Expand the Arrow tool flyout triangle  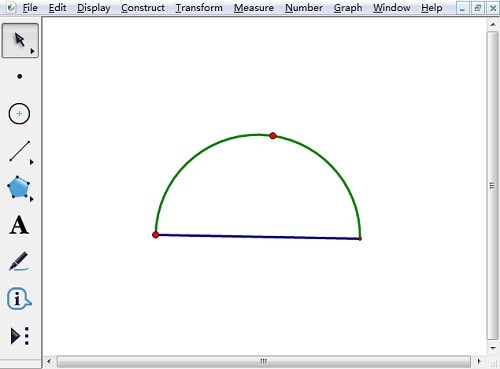click(x=32, y=51)
